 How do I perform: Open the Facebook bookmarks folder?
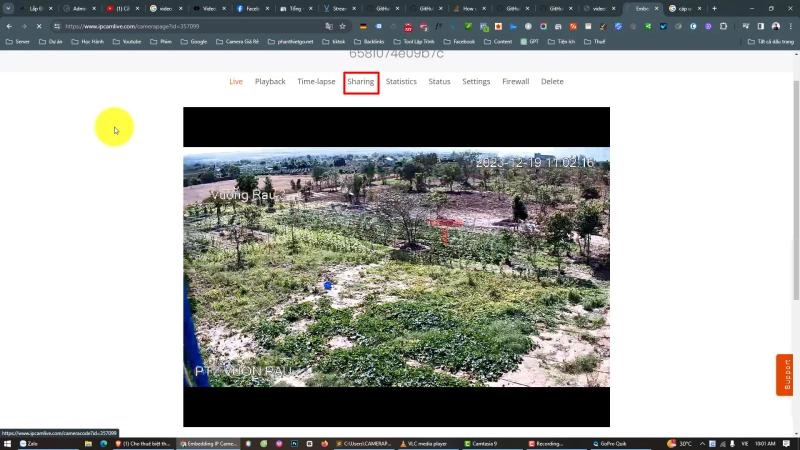(459, 41)
